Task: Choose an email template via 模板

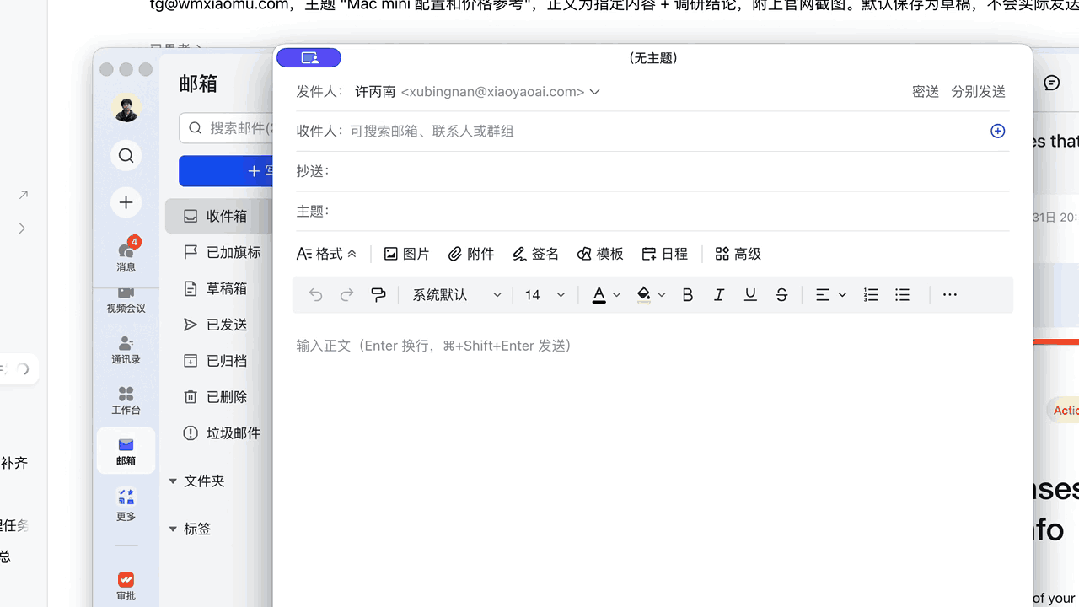Action: point(599,254)
